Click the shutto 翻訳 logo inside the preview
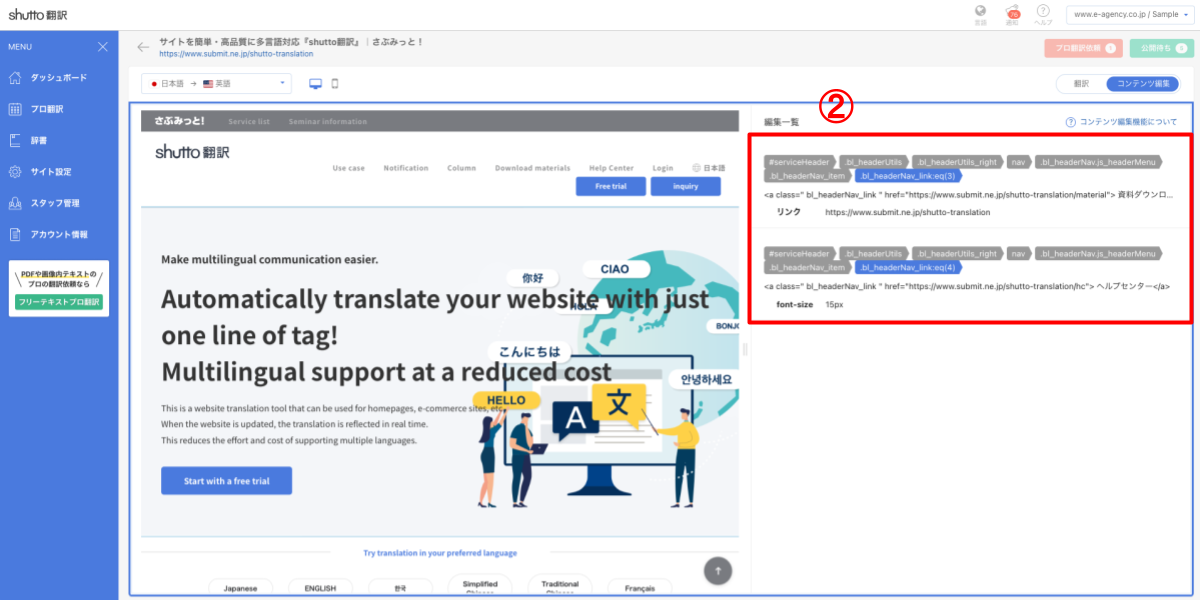The height and width of the screenshot is (600, 1200). tap(192, 151)
